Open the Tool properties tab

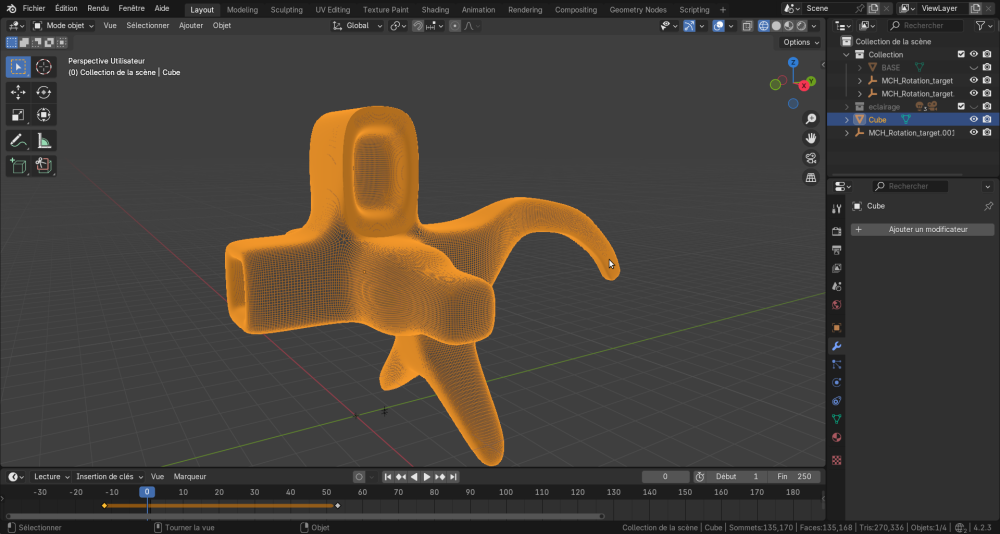(837, 209)
